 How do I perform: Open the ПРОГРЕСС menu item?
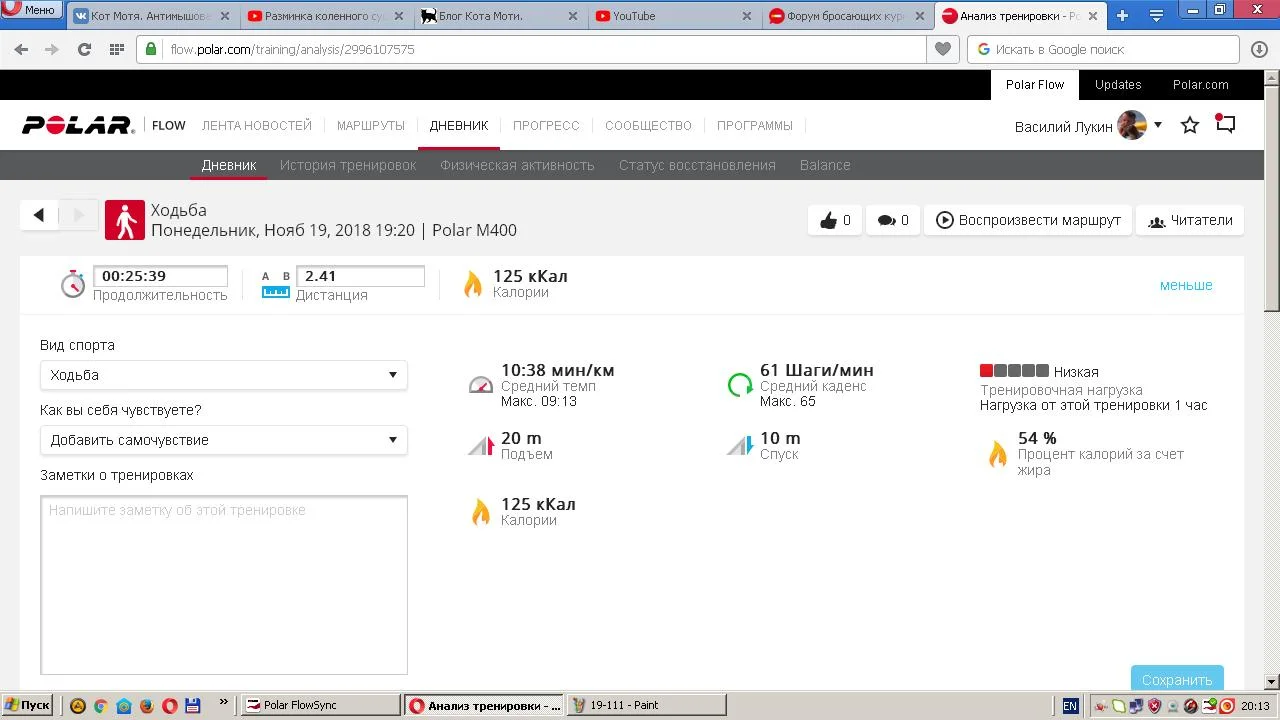[546, 125]
